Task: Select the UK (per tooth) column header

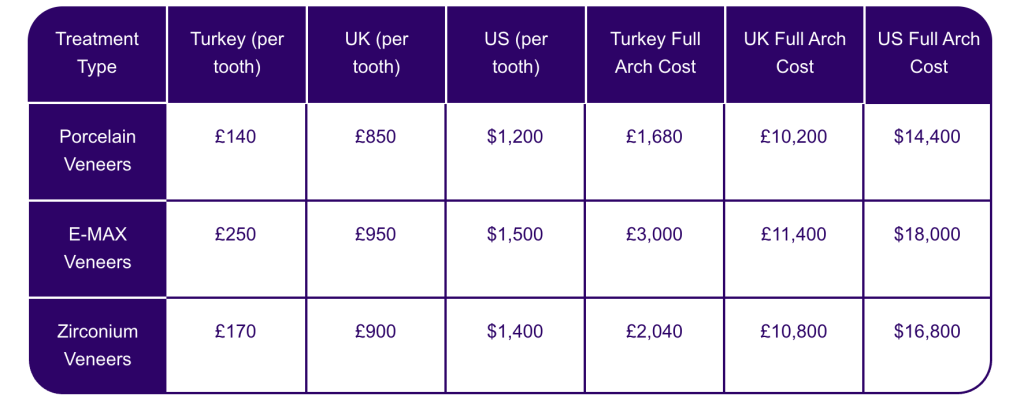Action: [x=376, y=54]
